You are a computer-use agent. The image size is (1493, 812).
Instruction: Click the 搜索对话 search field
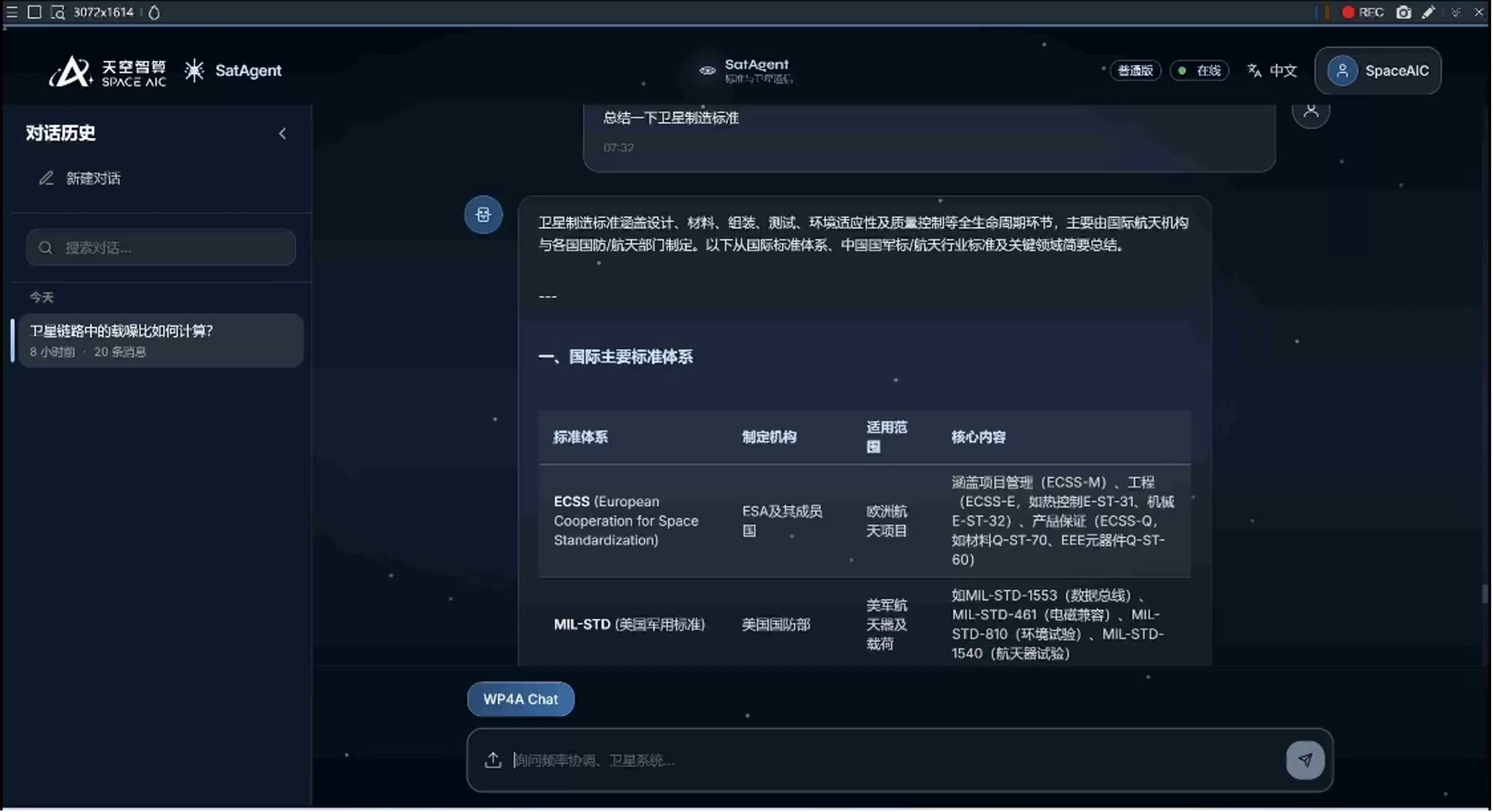(161, 248)
